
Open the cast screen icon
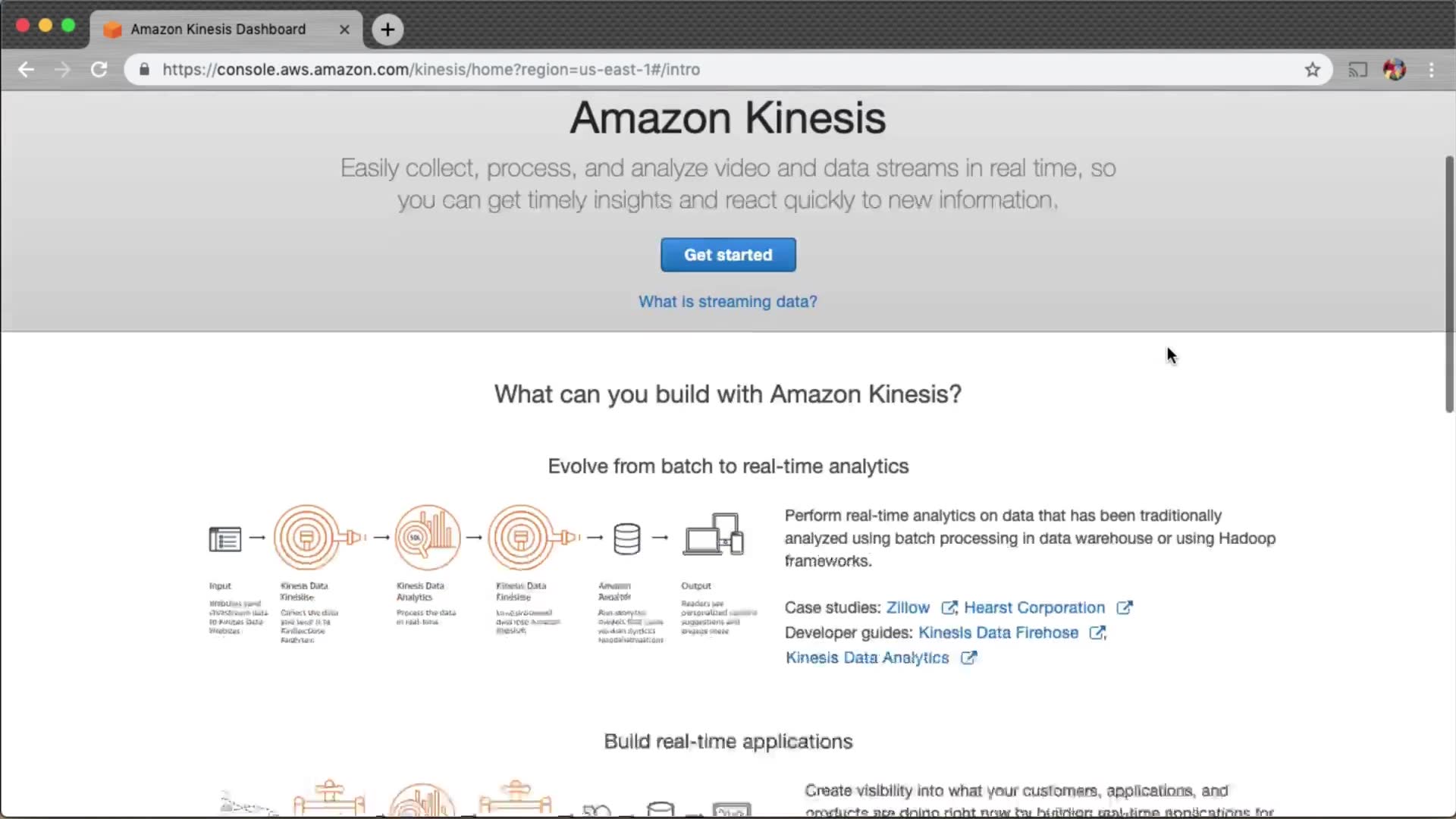(1357, 70)
